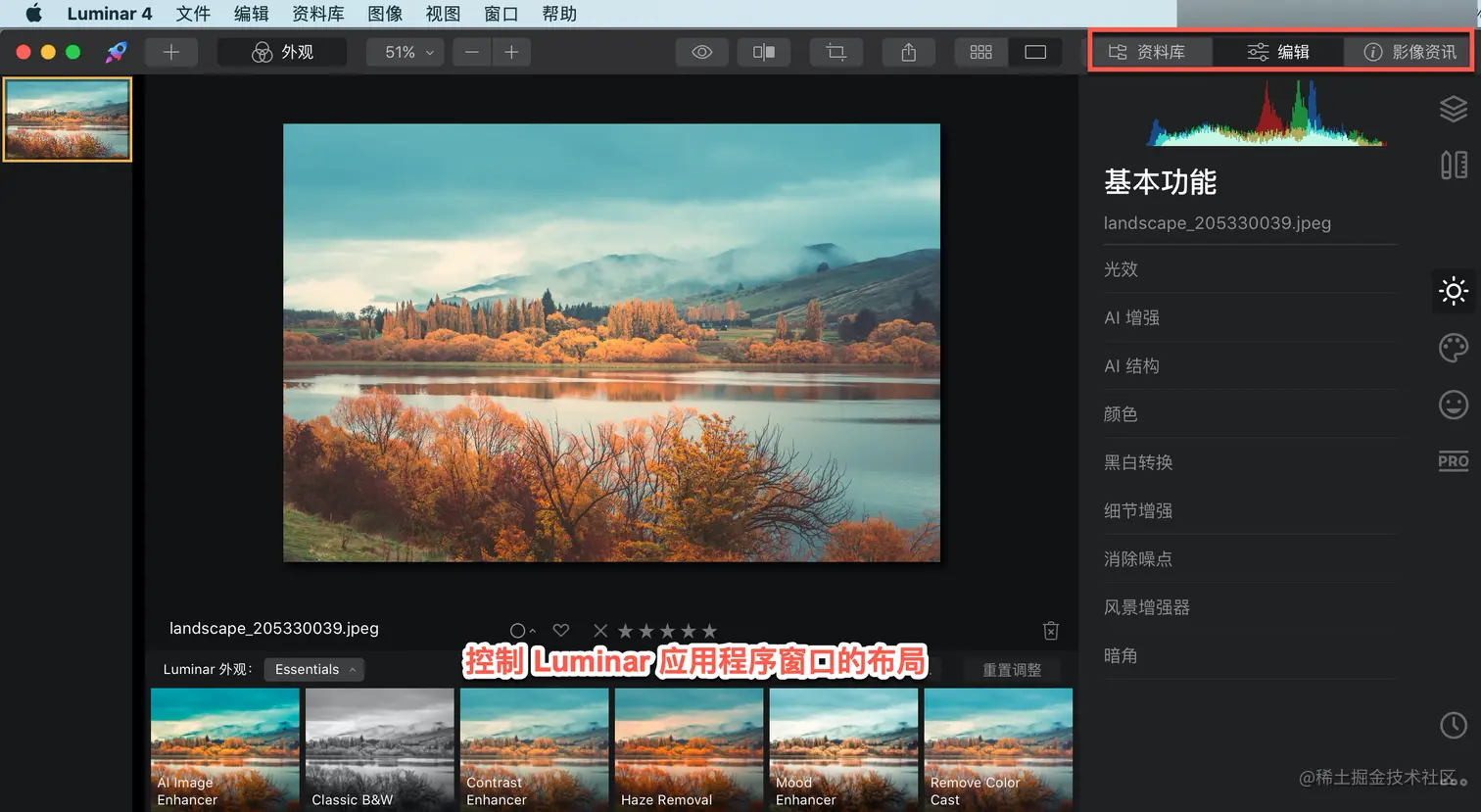Open the Essentials looks collection dropdown
Image resolution: width=1481 pixels, height=812 pixels.
tap(314, 669)
